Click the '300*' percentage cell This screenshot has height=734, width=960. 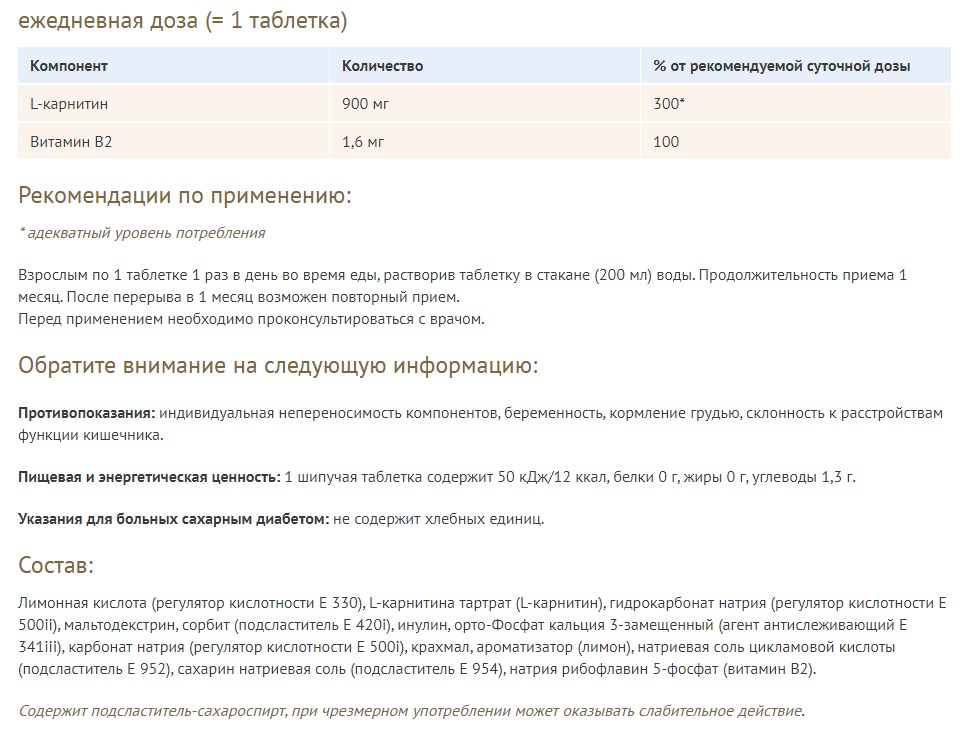click(669, 104)
